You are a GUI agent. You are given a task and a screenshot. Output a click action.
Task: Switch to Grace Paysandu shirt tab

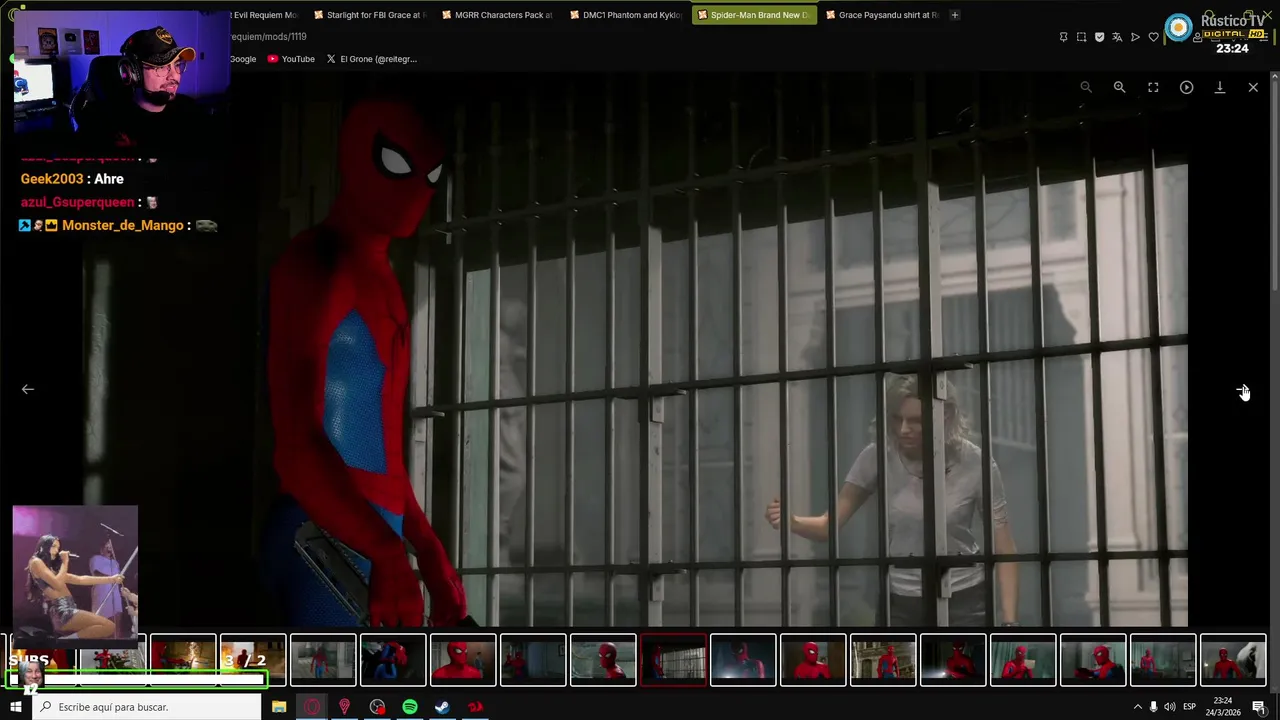coord(881,15)
